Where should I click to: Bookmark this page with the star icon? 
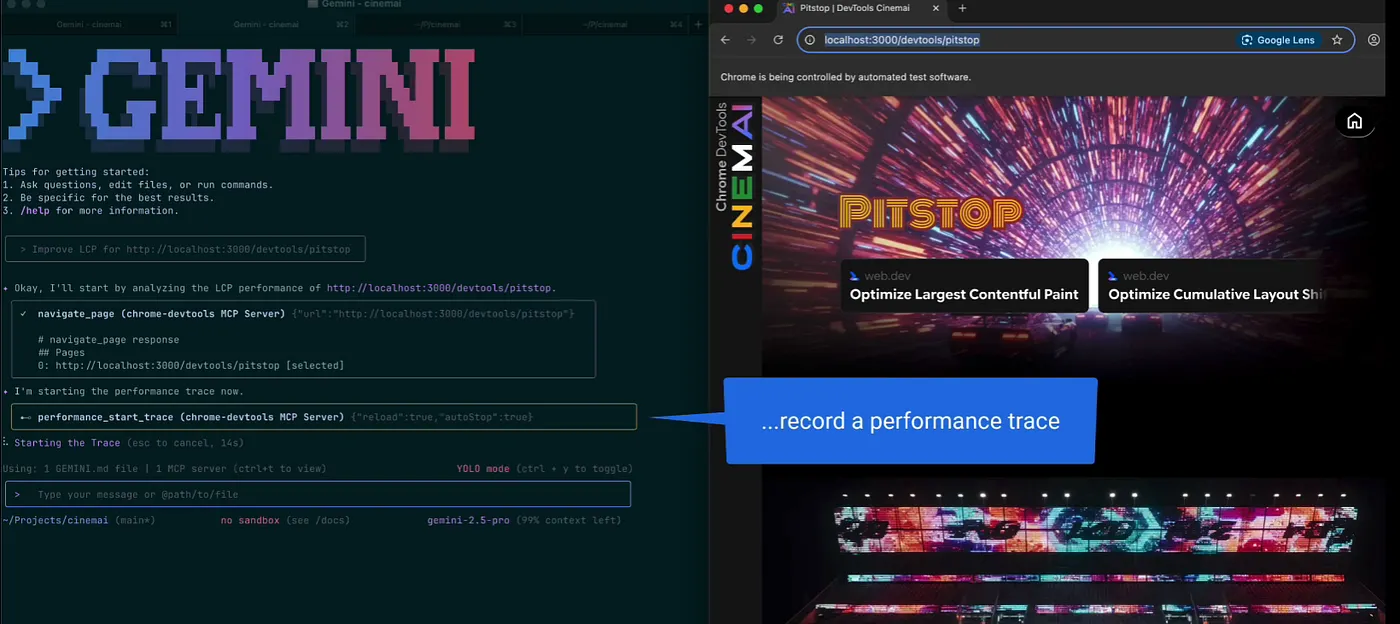pos(1337,40)
